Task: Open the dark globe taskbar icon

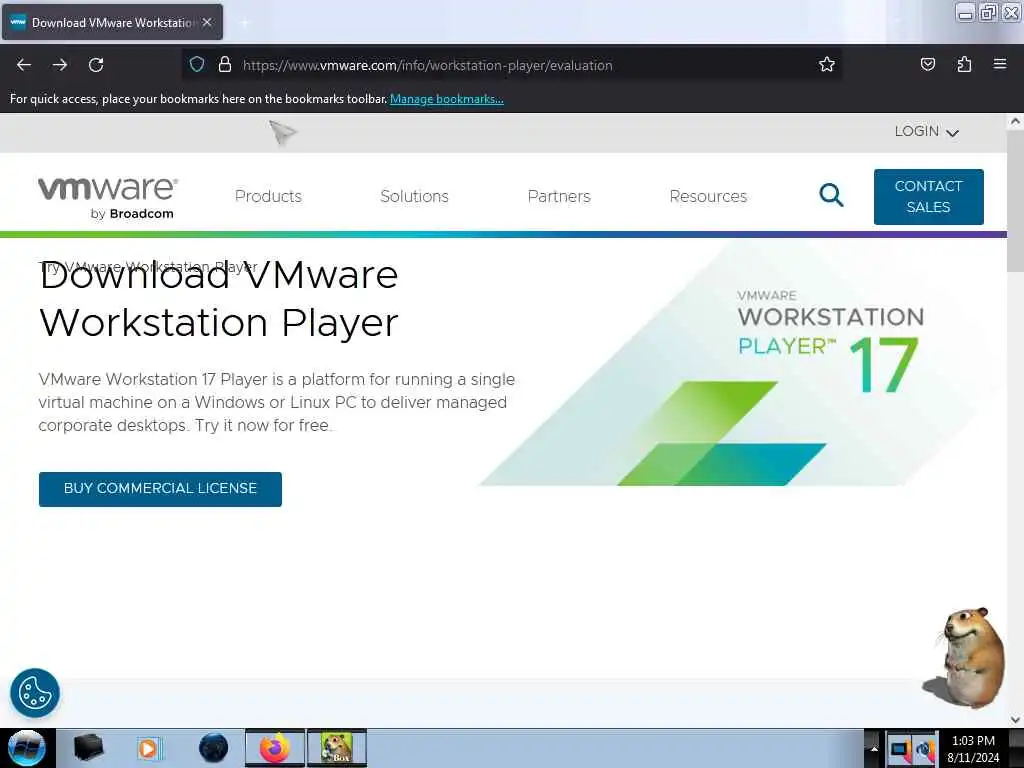Action: point(213,748)
